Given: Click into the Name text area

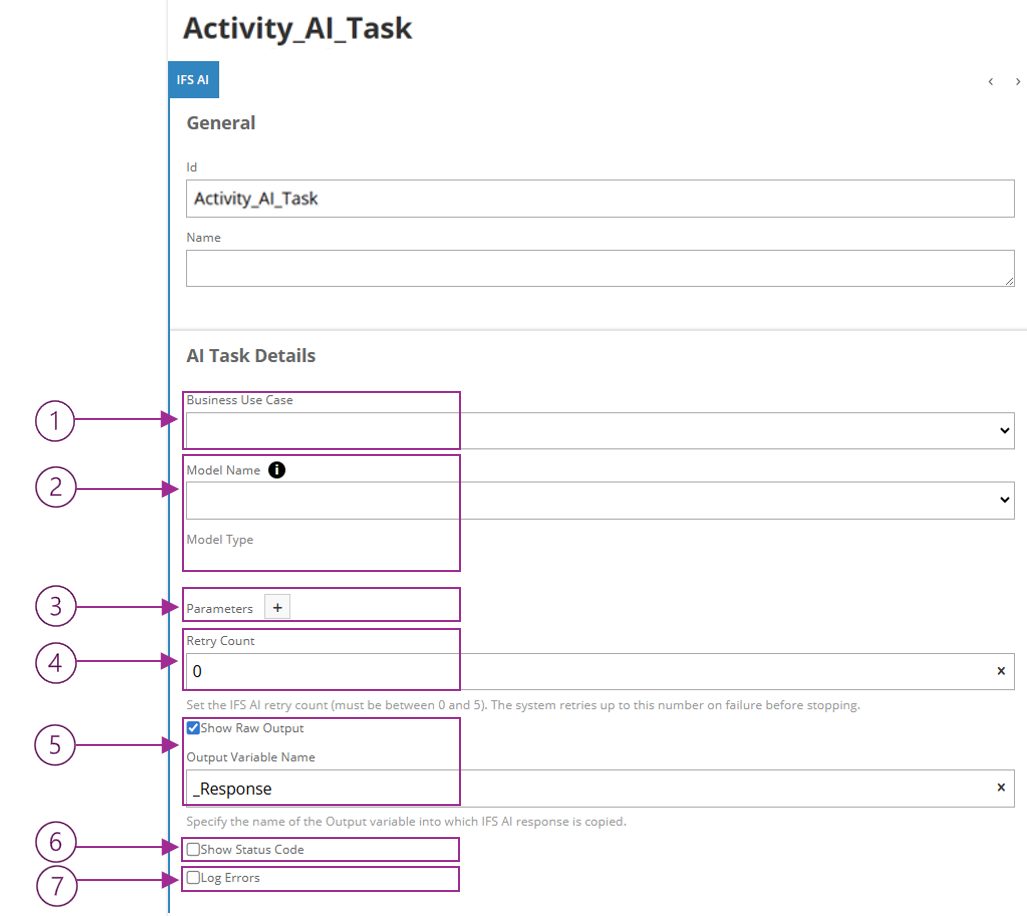Looking at the screenshot, I should pyautogui.click(x=600, y=268).
